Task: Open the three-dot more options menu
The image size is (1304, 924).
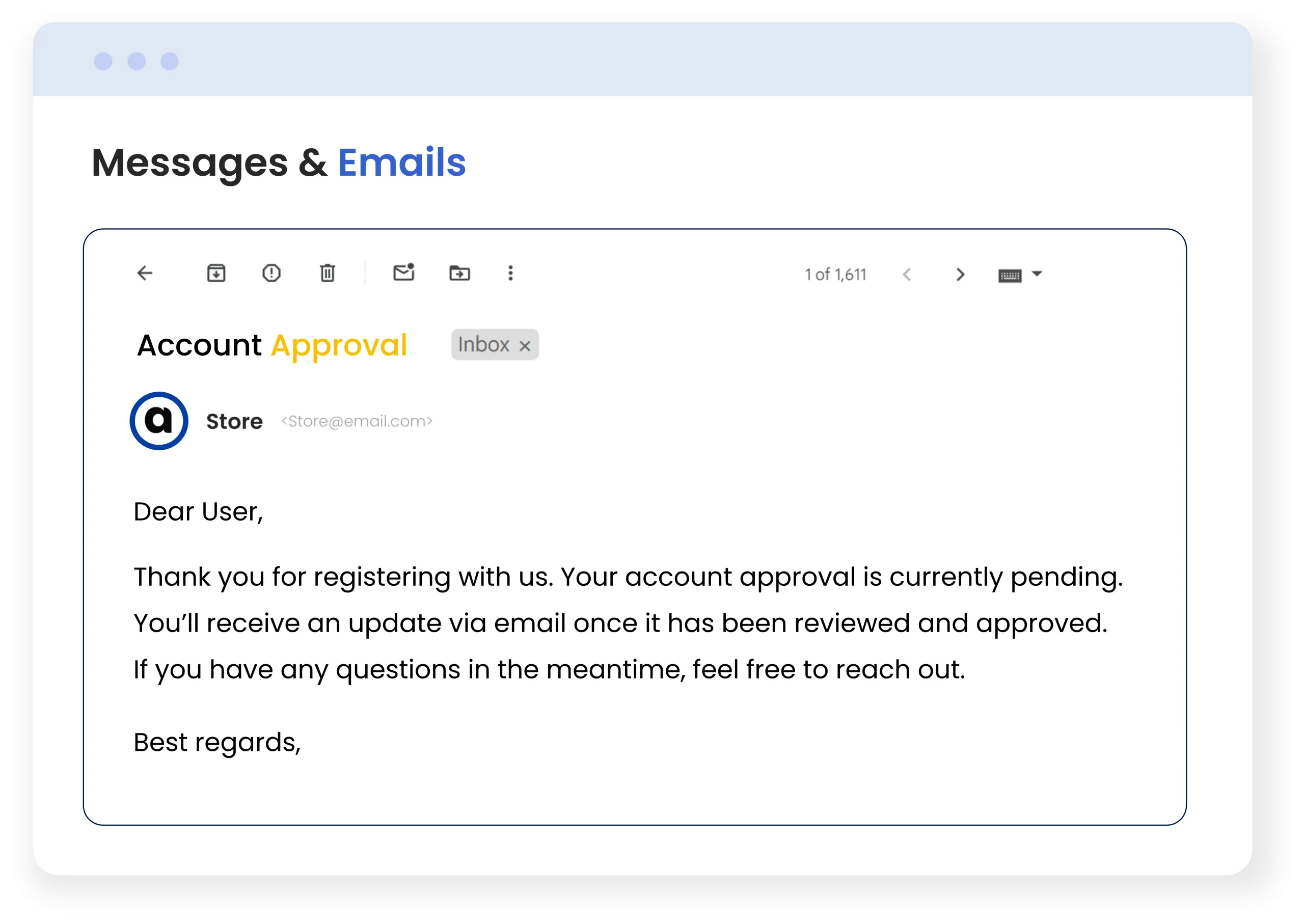Action: click(510, 274)
